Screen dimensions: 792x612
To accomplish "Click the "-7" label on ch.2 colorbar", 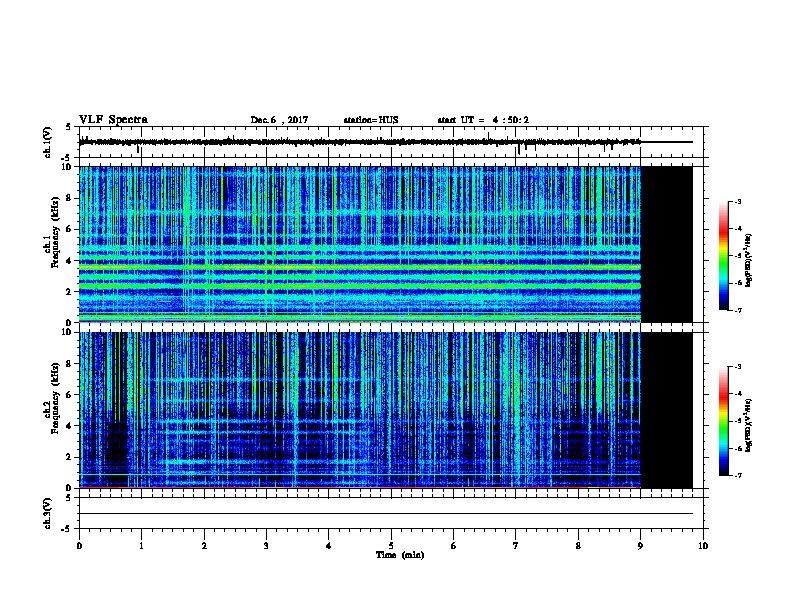I will coord(737,475).
